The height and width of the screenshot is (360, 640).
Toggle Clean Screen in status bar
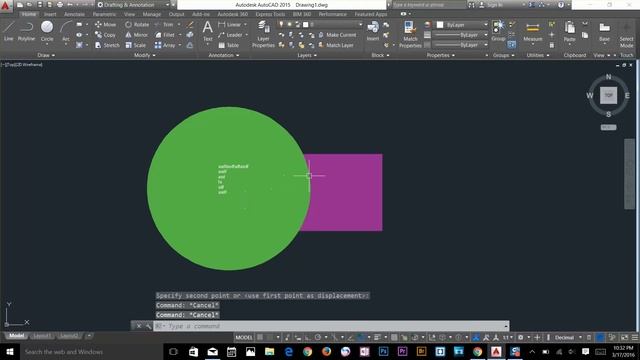(624, 338)
